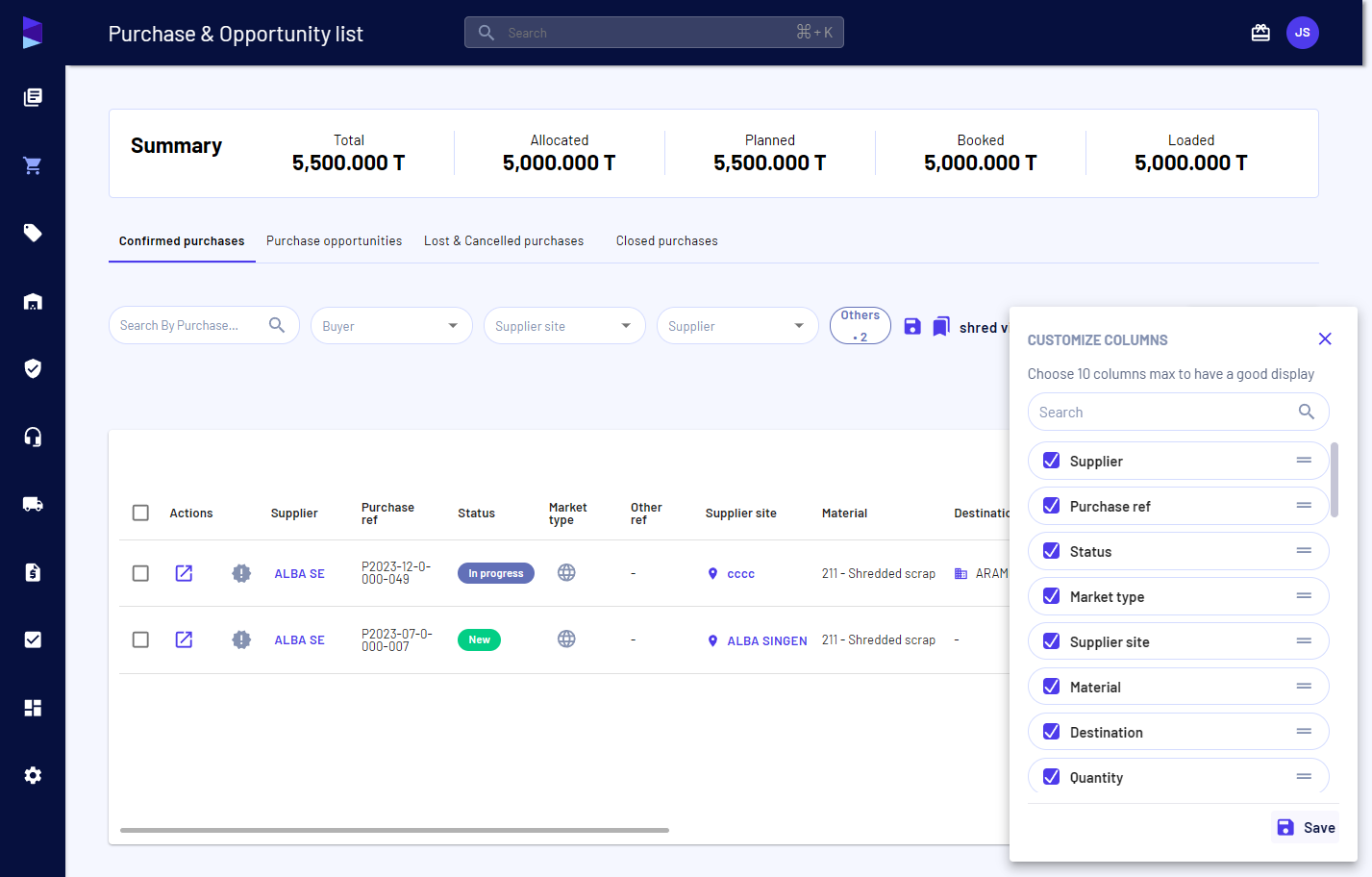Open ALBA SE link in In progress row
Image resolution: width=1372 pixels, height=877 pixels.
[299, 574]
